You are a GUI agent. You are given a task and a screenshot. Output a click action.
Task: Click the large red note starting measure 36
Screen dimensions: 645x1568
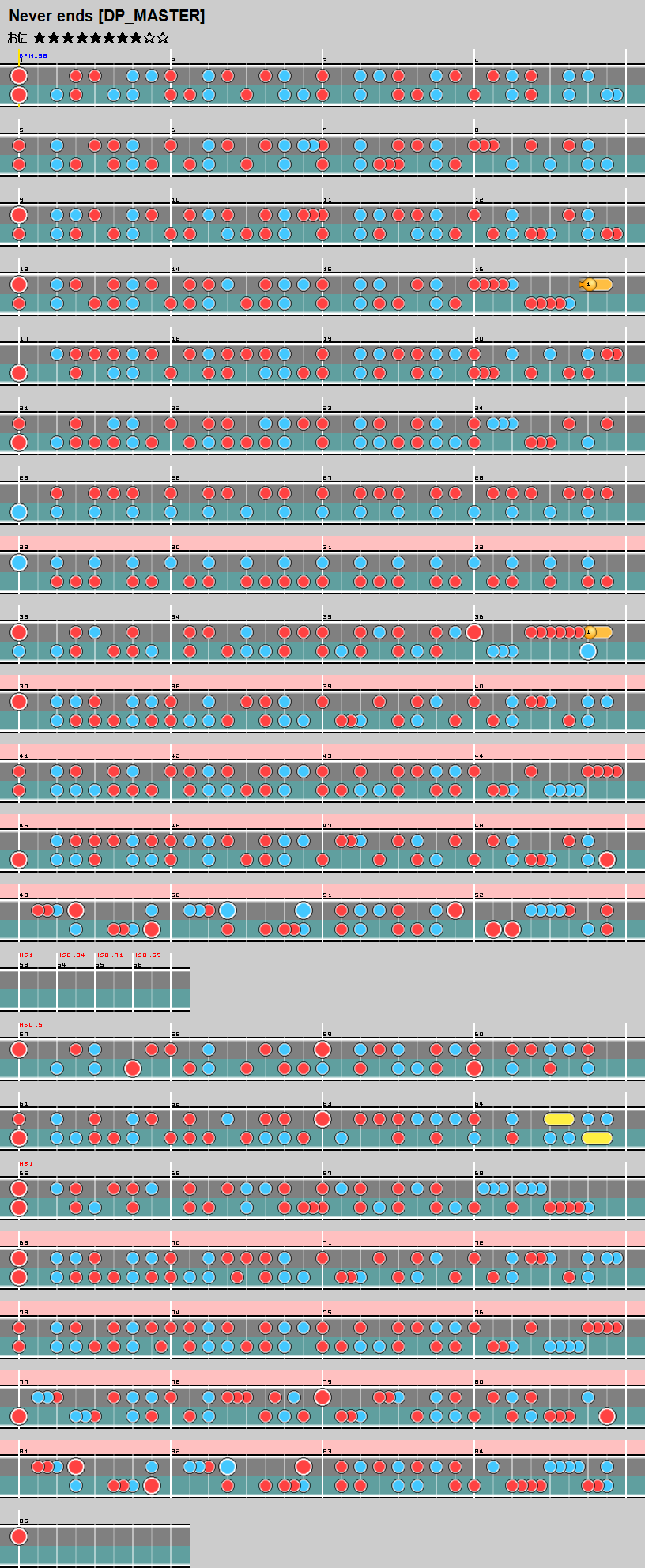tap(474, 632)
